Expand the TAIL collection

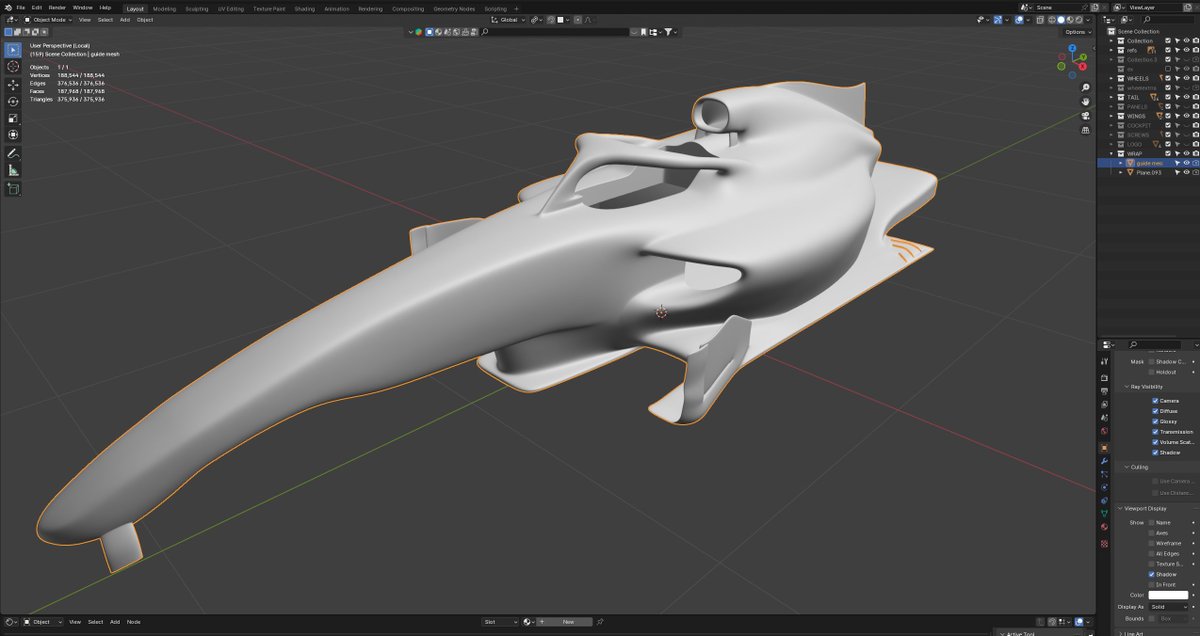[1112, 97]
